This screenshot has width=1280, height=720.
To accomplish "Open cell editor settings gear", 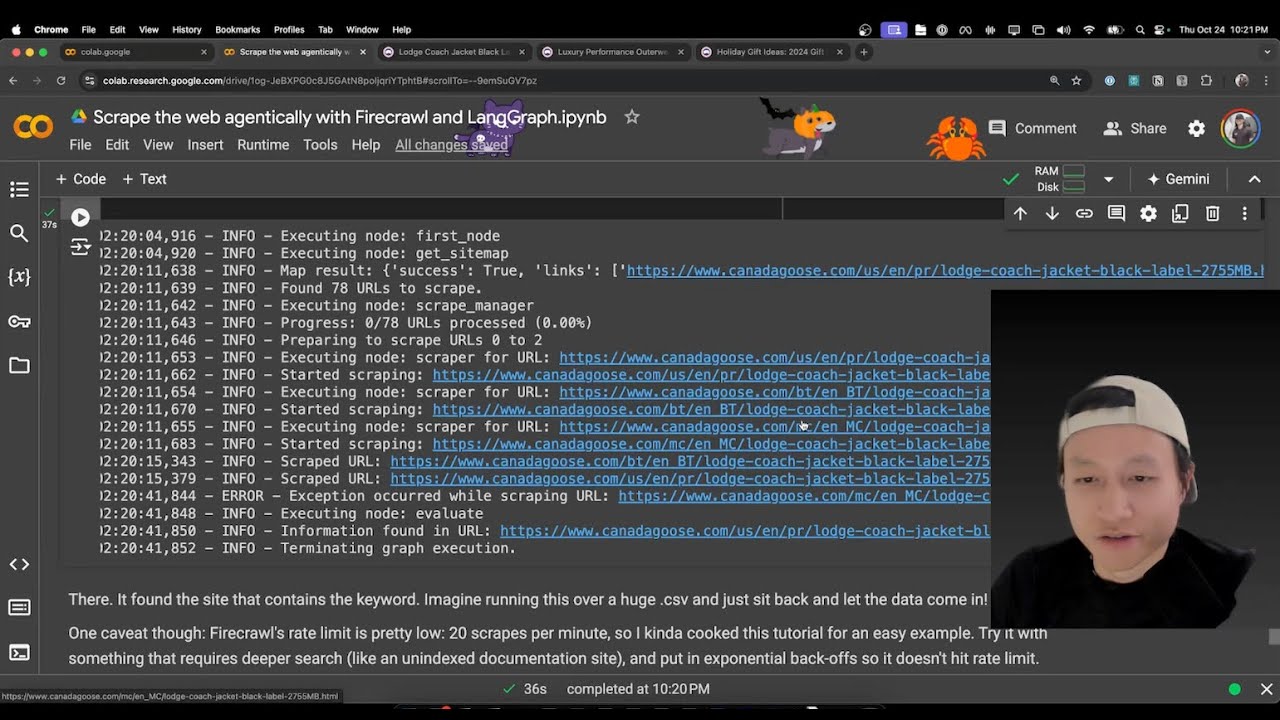I will [1148, 213].
